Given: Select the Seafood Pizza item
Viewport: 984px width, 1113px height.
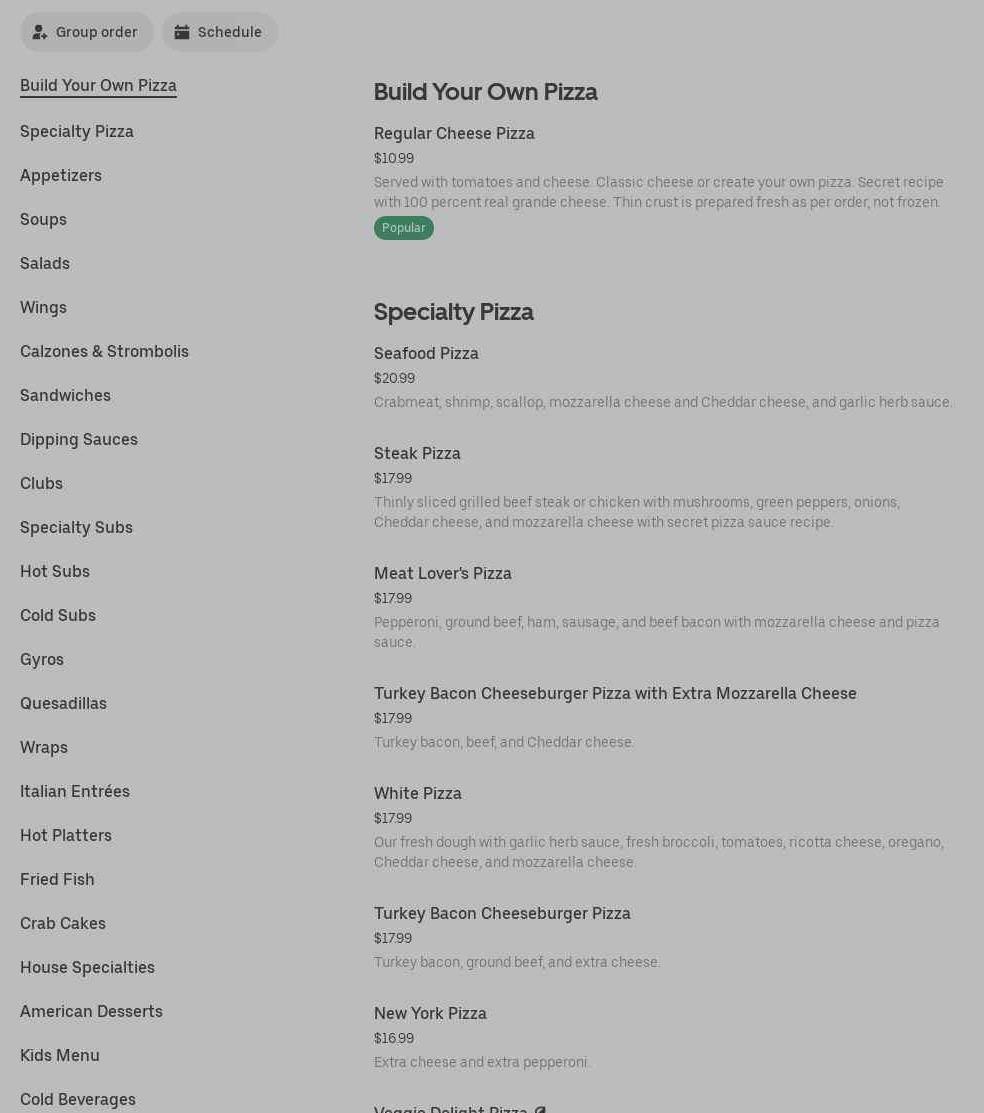Looking at the screenshot, I should pos(426,353).
